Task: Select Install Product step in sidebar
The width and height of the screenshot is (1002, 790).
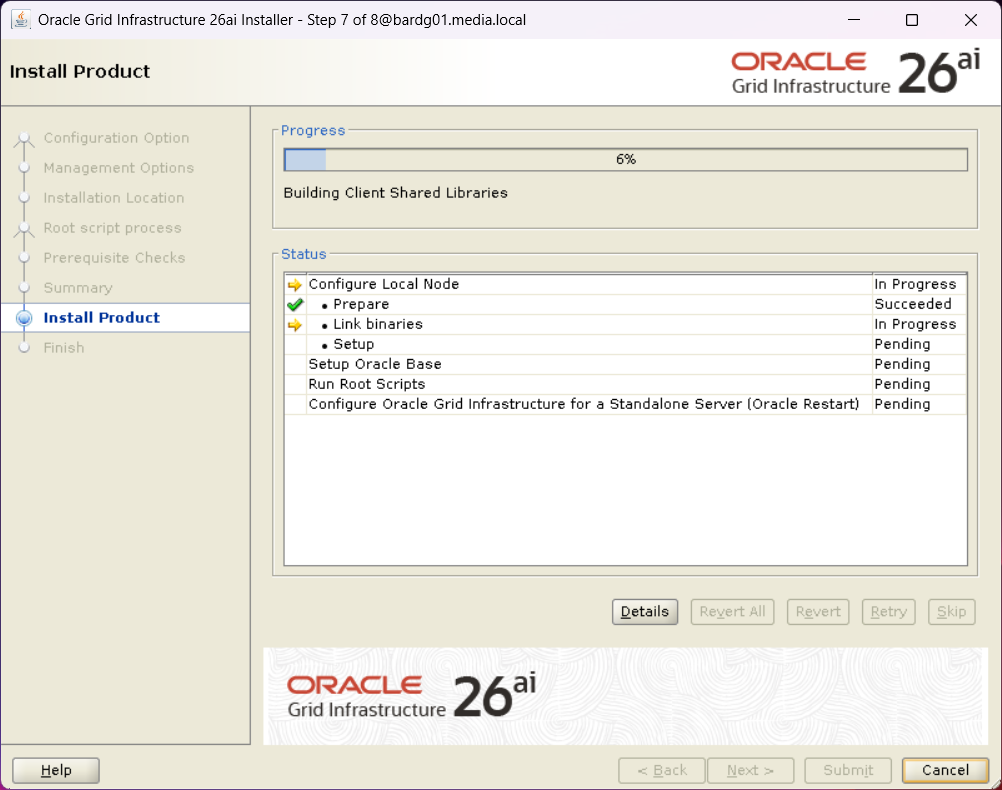Action: 102,318
